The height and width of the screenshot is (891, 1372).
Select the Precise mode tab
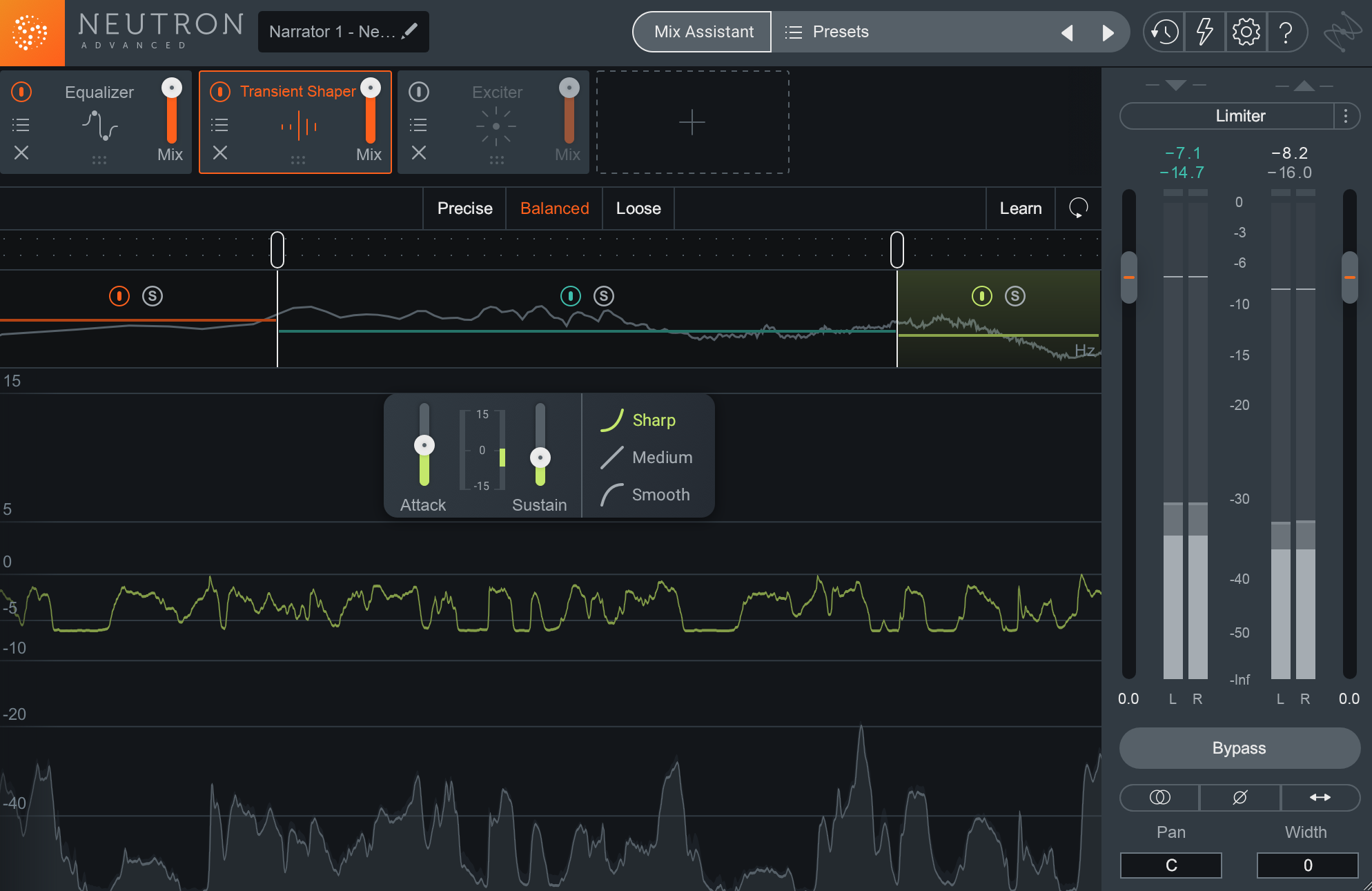464,208
